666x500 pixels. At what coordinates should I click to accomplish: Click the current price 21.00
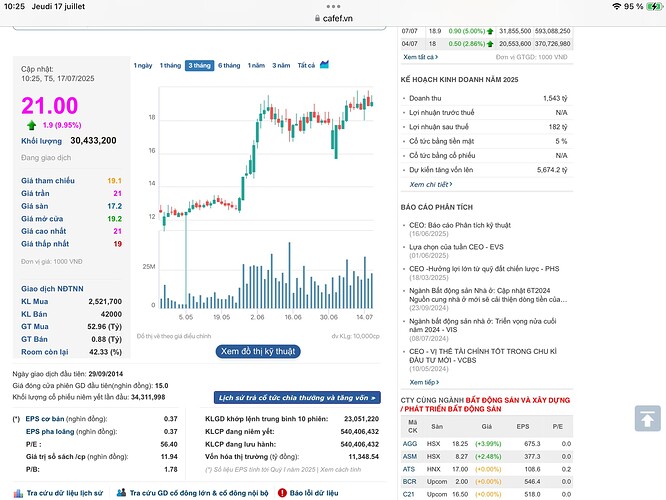pyautogui.click(x=50, y=105)
